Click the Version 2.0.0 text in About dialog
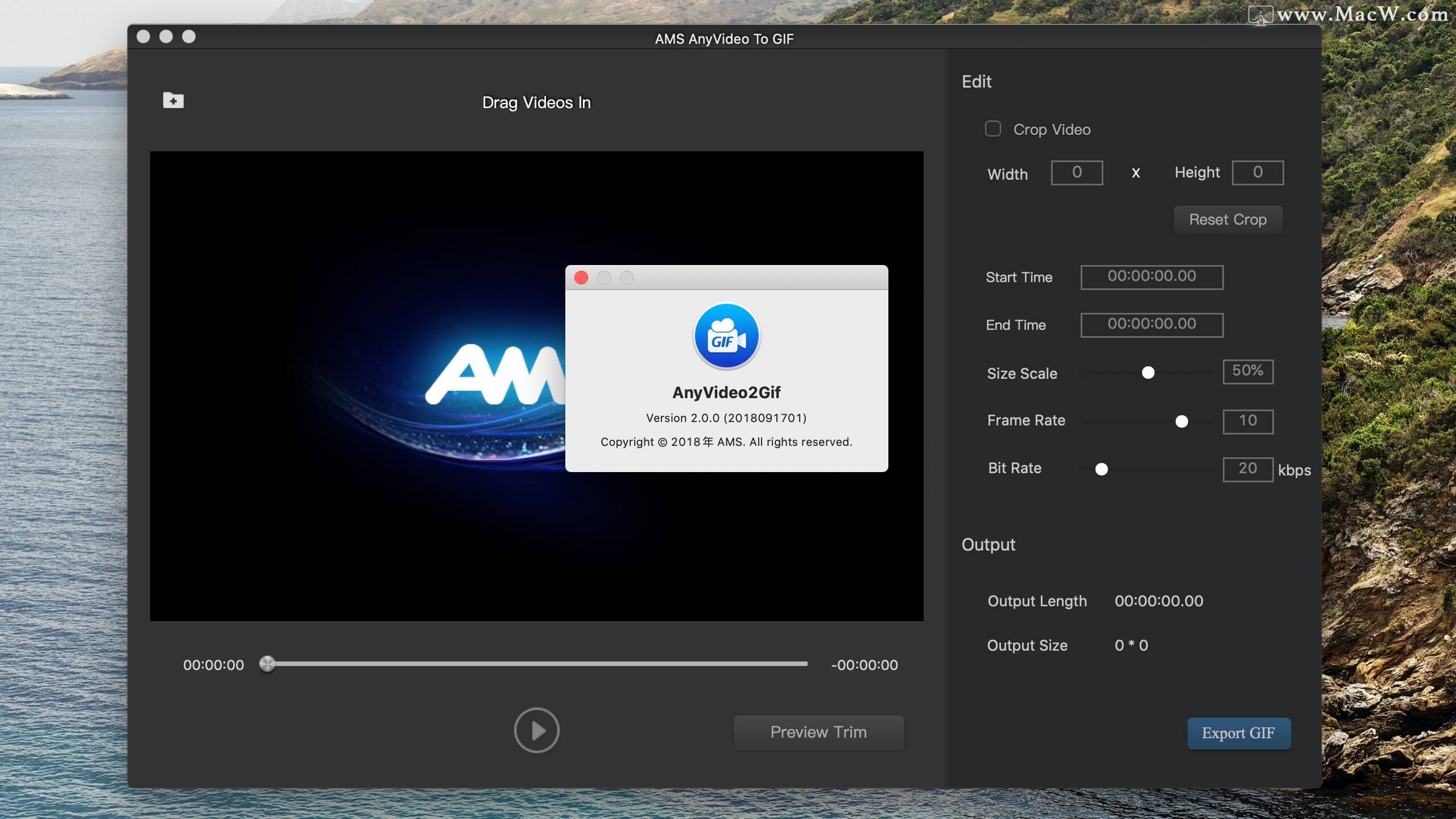The height and width of the screenshot is (819, 1456). point(726,418)
